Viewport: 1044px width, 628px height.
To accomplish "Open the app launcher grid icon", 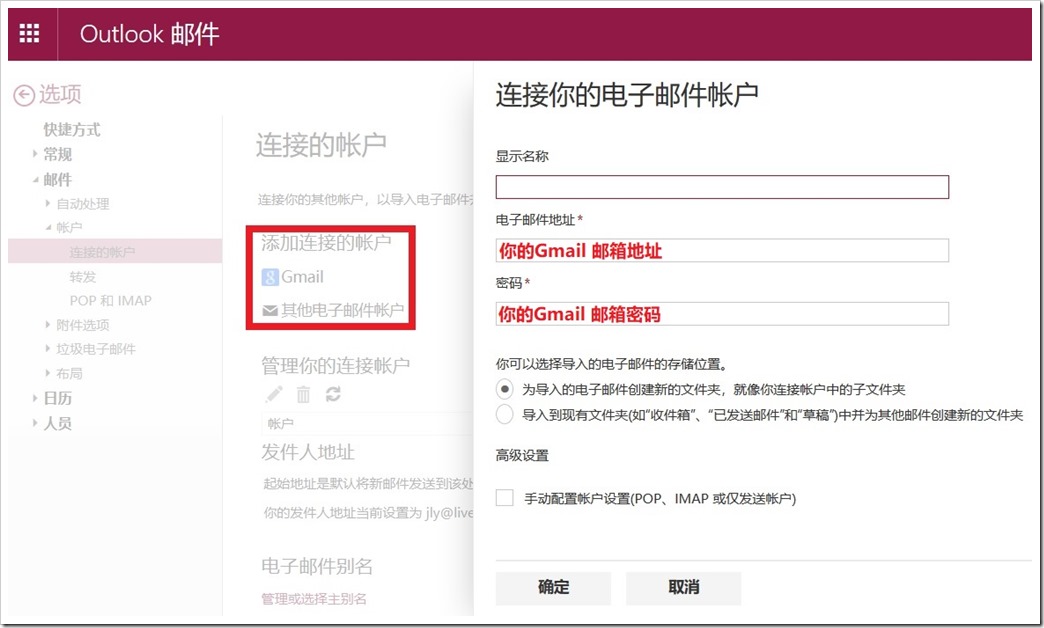I will pyautogui.click(x=29, y=33).
